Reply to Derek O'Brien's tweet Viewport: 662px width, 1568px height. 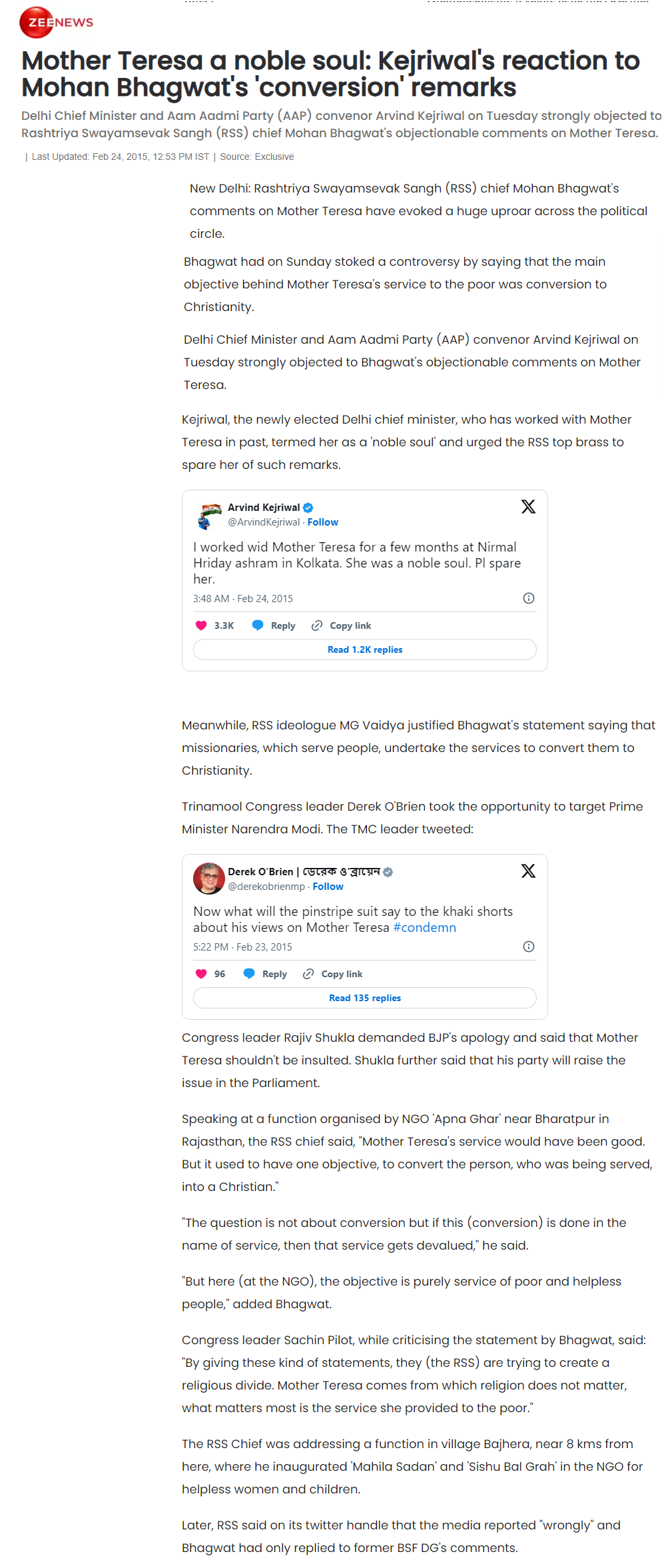[x=265, y=974]
